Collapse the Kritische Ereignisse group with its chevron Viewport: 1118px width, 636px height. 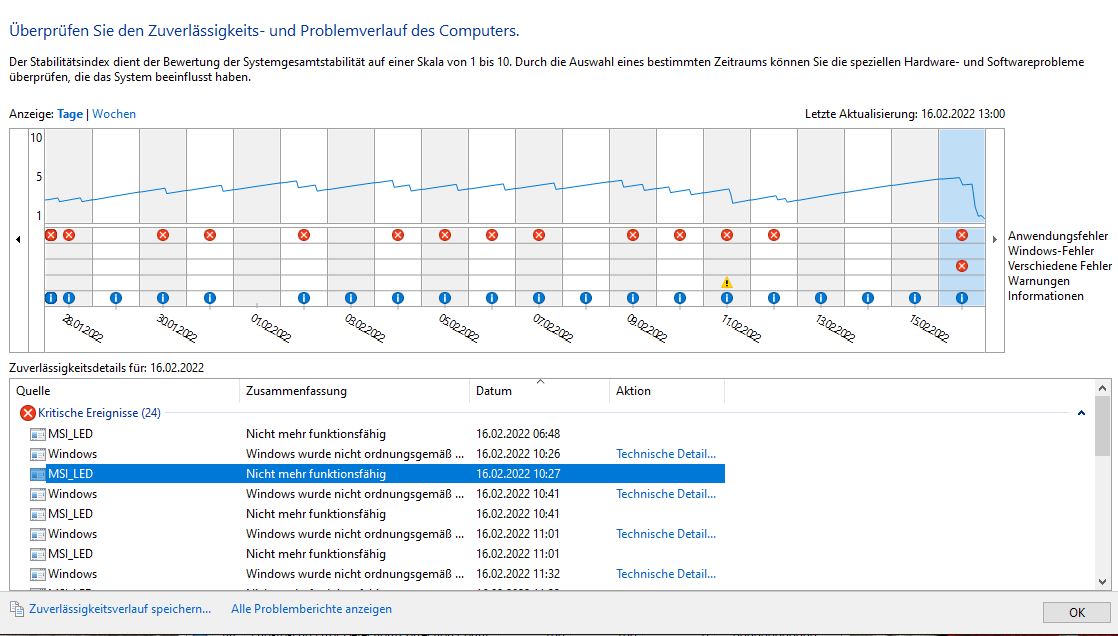pyautogui.click(x=1081, y=413)
